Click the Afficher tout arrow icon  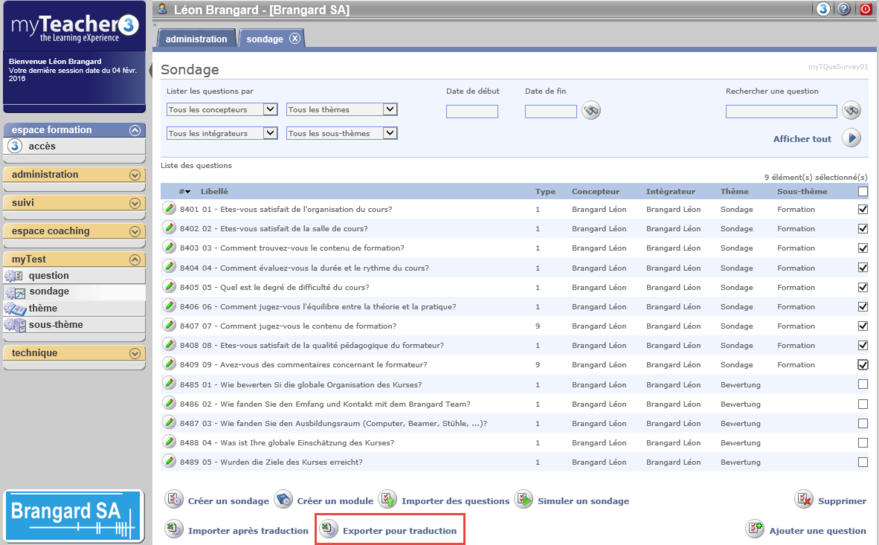[x=851, y=138]
